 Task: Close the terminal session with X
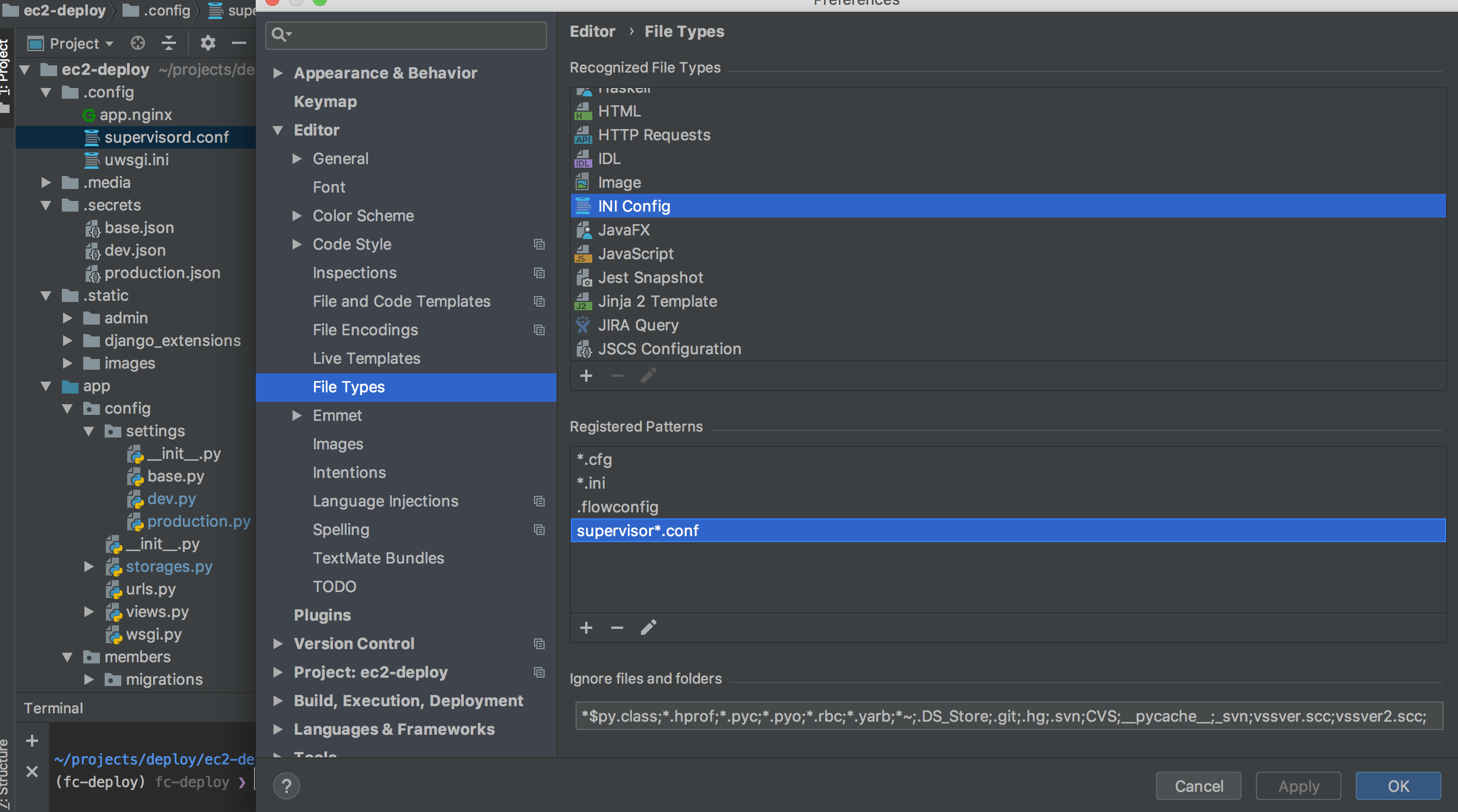point(32,772)
